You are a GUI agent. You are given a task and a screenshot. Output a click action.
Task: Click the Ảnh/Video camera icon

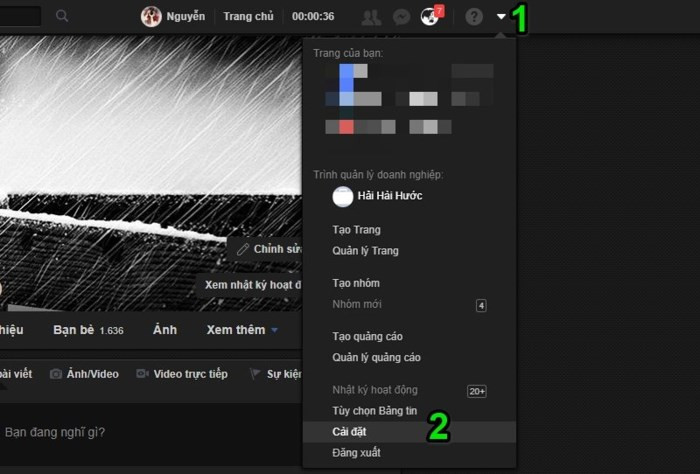pos(56,374)
